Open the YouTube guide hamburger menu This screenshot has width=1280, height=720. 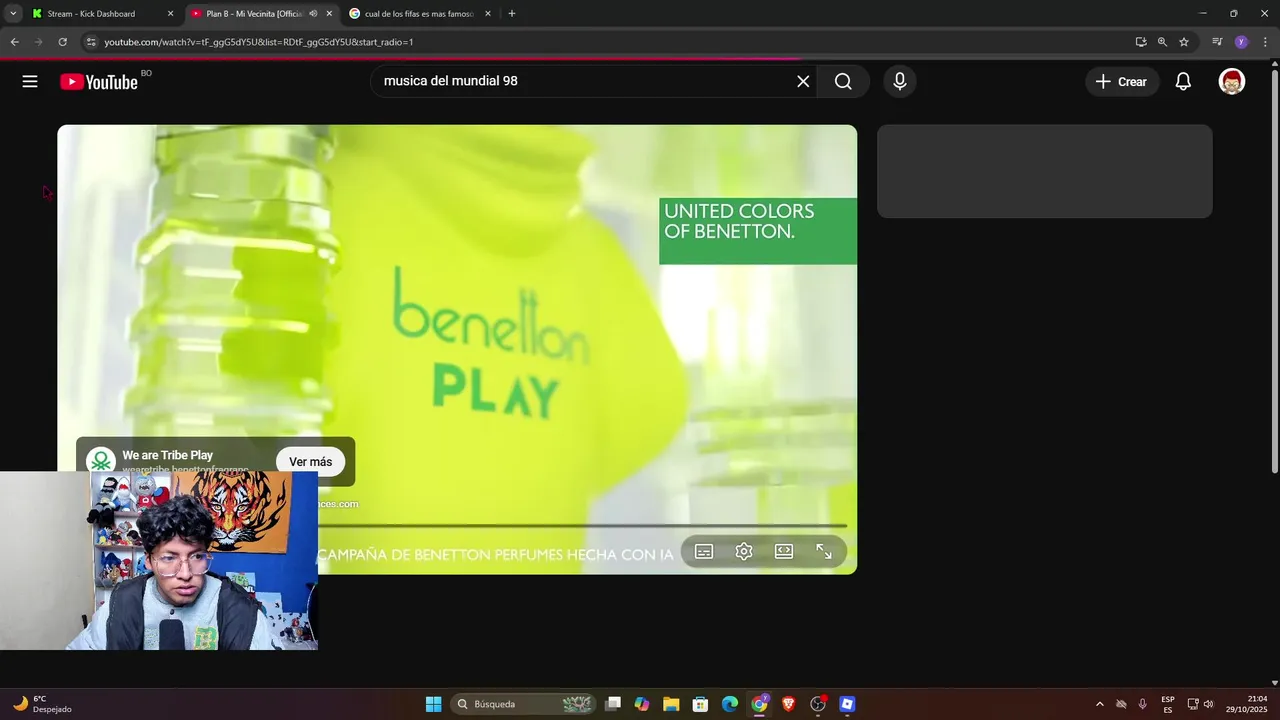[x=30, y=82]
